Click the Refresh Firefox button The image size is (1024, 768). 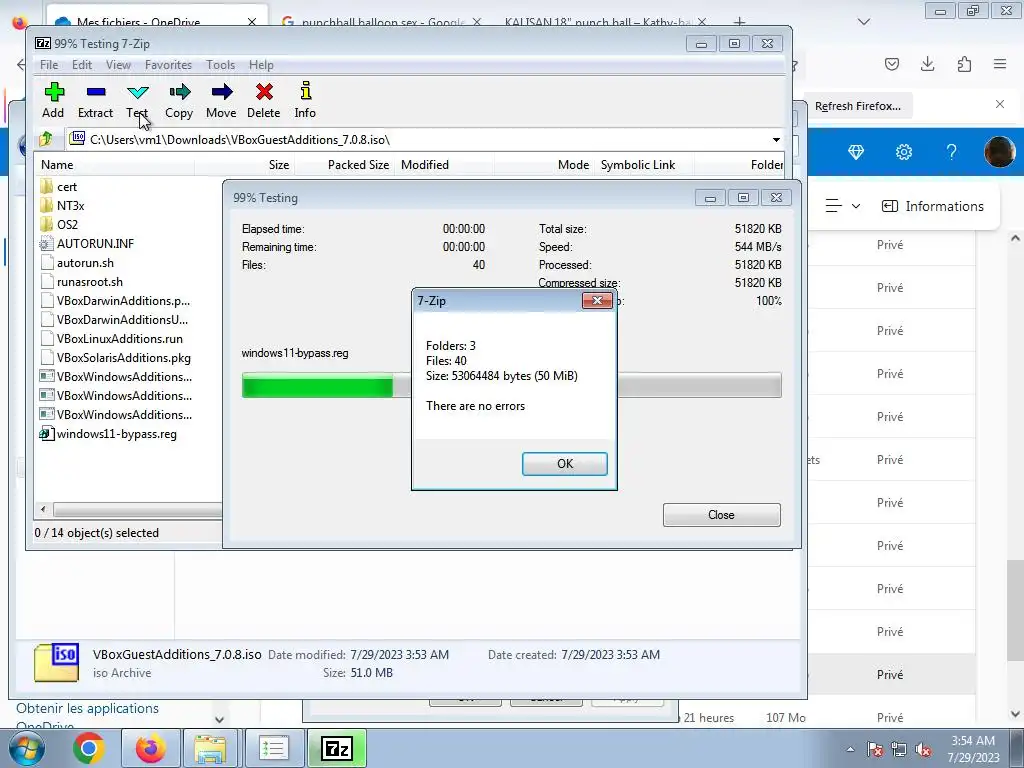(857, 106)
